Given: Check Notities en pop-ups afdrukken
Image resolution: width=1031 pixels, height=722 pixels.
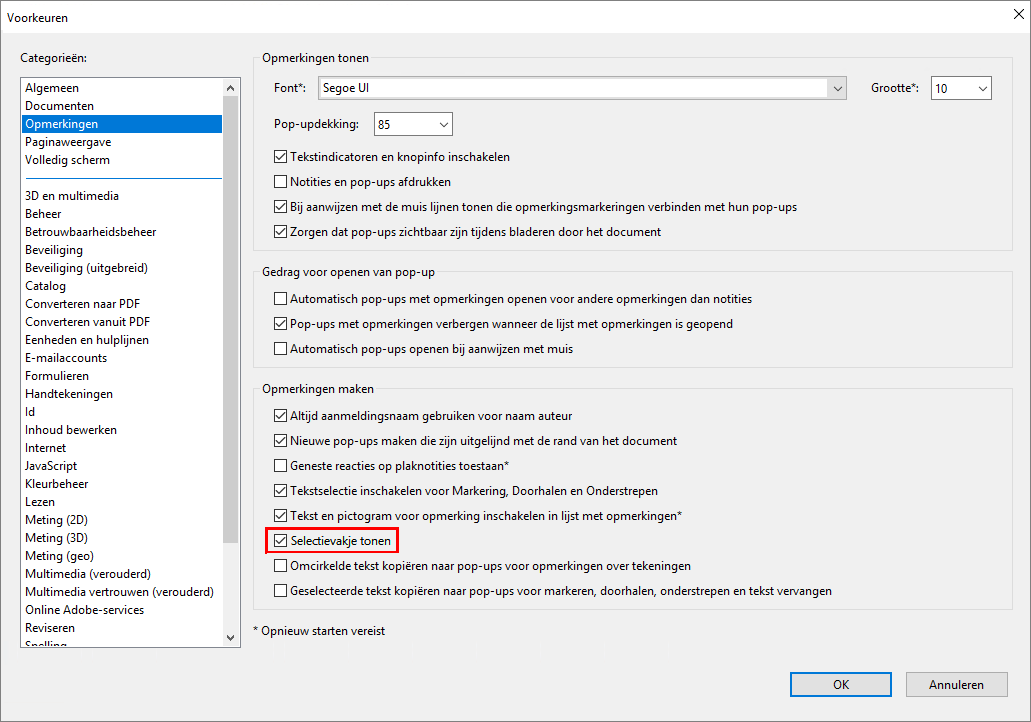Looking at the screenshot, I should 281,181.
